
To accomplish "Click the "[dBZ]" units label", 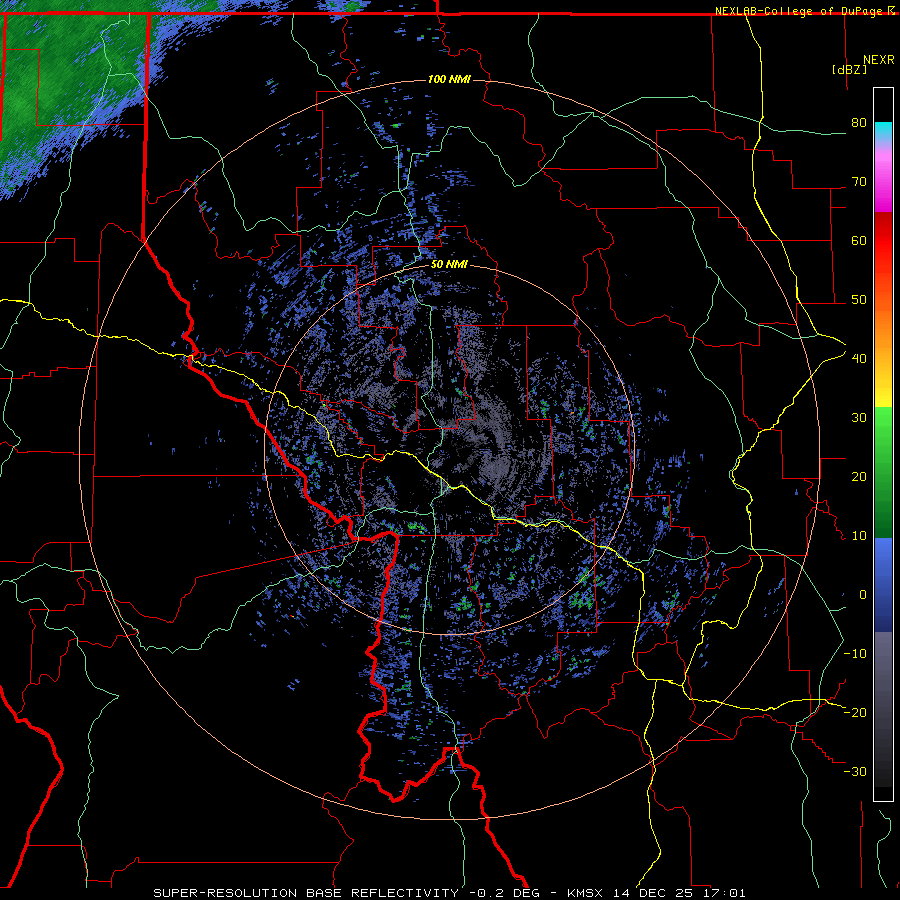I will click(x=849, y=69).
